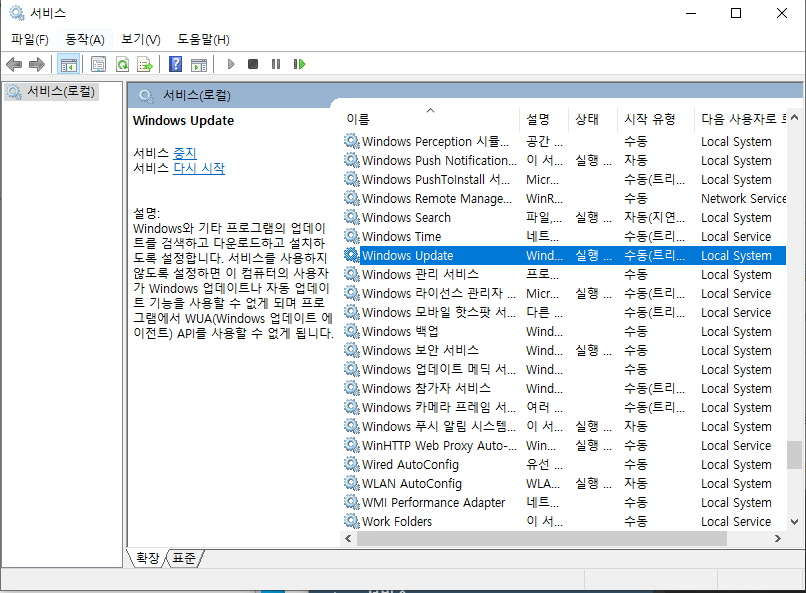Click the horizontal scrollbar right arrow

(778, 539)
